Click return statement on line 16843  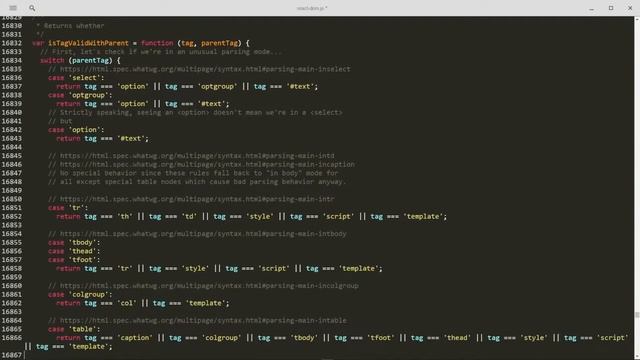pyautogui.click(x=102, y=138)
